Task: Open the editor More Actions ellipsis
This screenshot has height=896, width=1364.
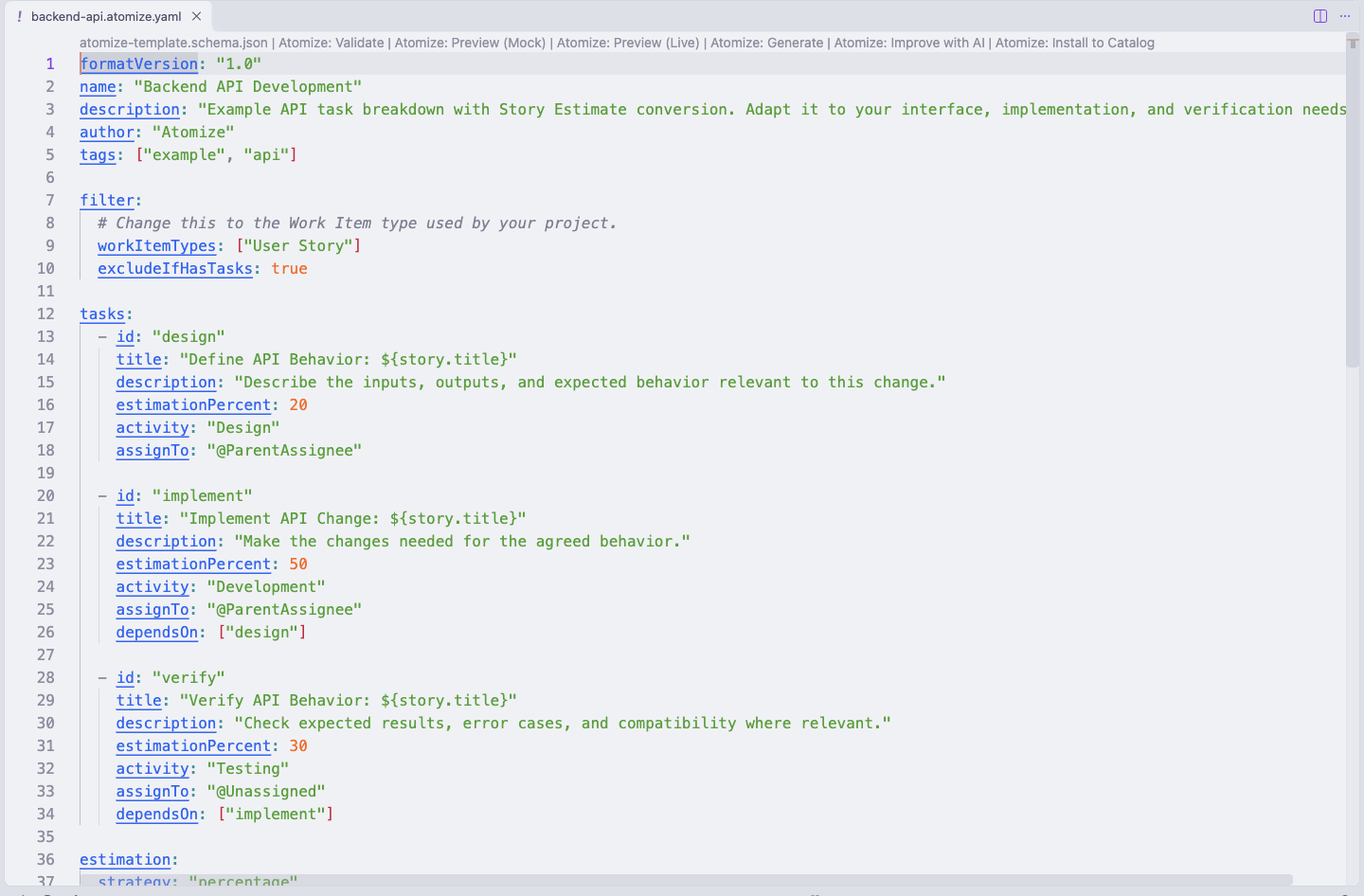Action: coord(1345,16)
